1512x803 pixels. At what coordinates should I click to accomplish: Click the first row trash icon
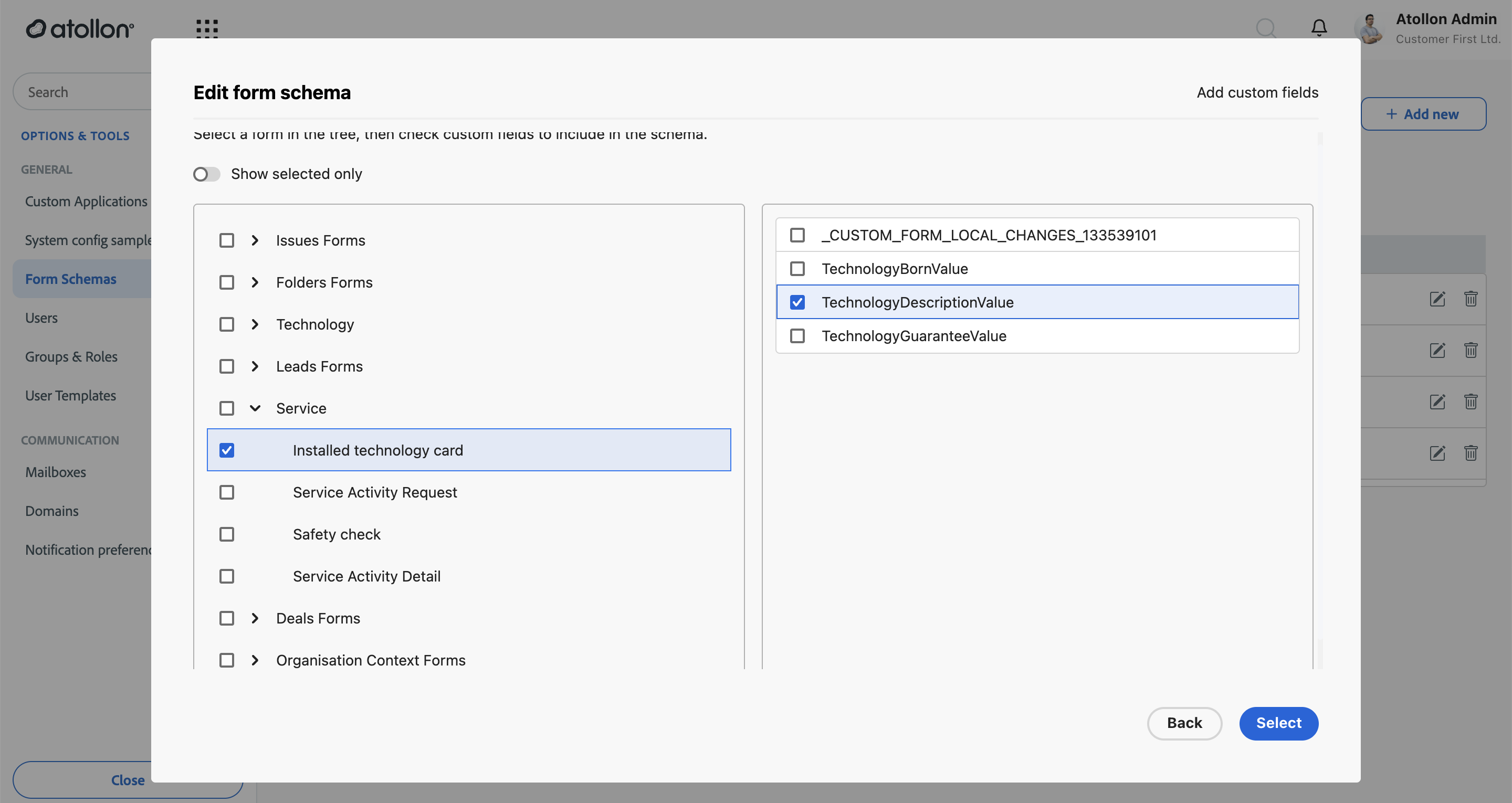pyautogui.click(x=1471, y=299)
